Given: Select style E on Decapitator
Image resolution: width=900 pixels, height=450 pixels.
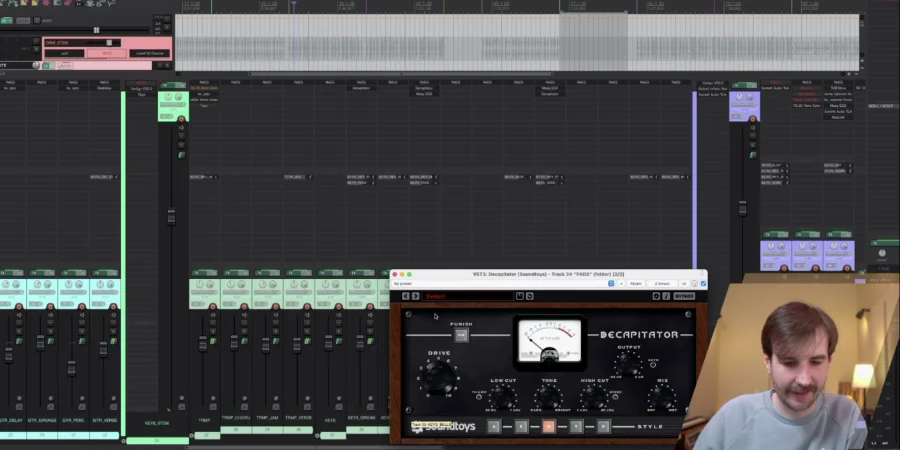Looking at the screenshot, I should click(x=521, y=426).
